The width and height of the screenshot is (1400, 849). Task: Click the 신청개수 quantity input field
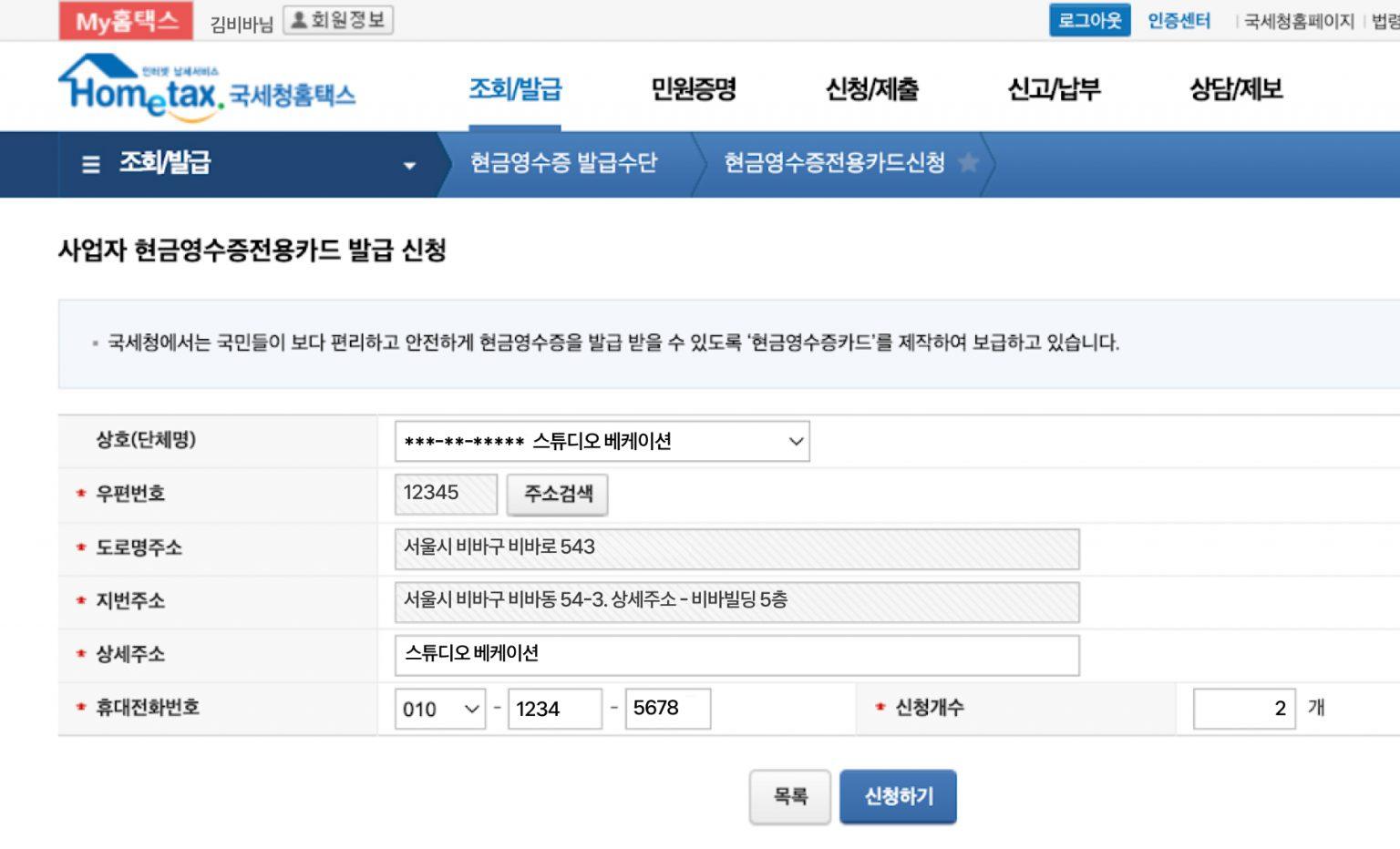coord(1243,709)
